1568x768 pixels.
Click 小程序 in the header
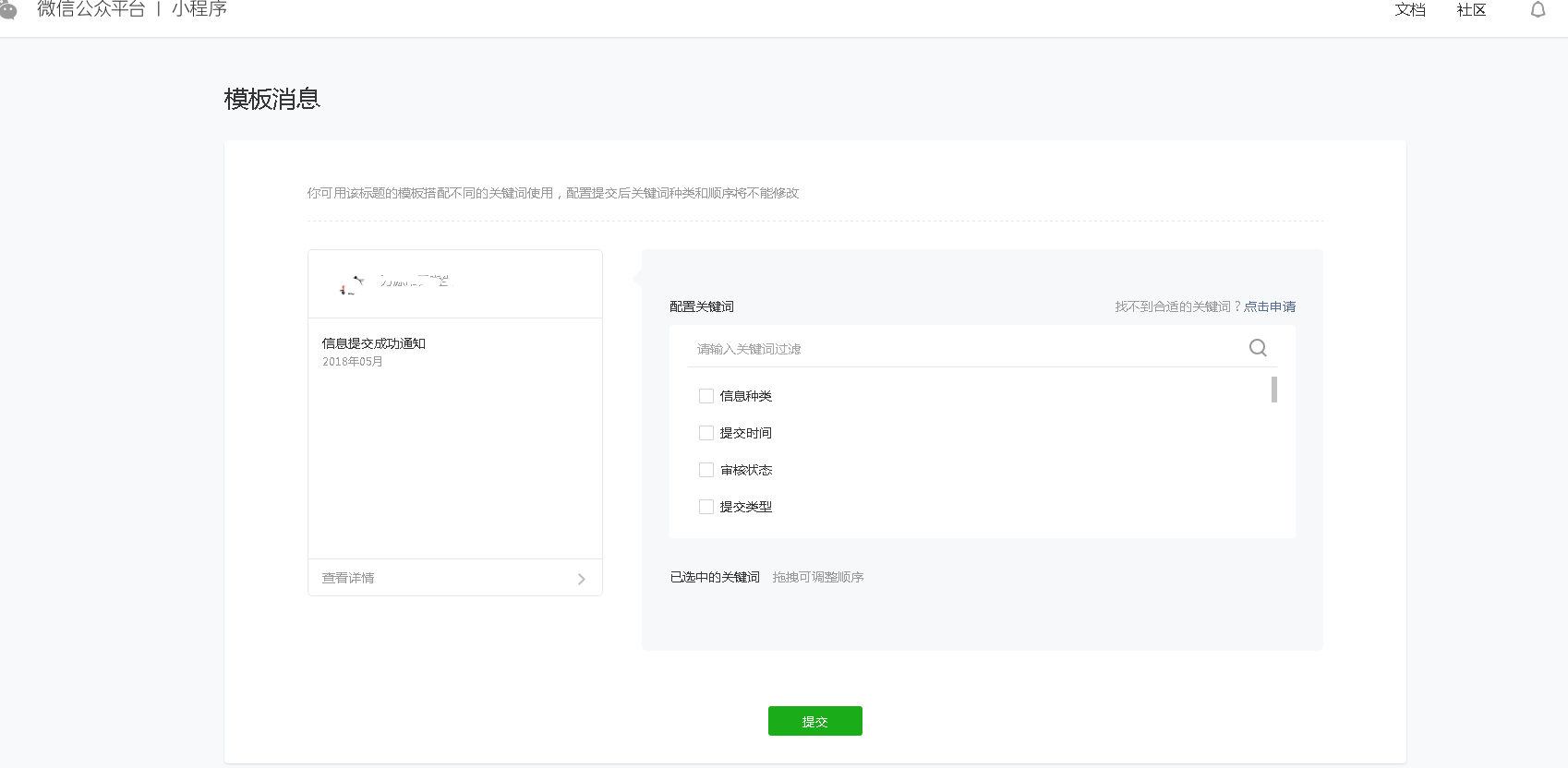tap(199, 9)
